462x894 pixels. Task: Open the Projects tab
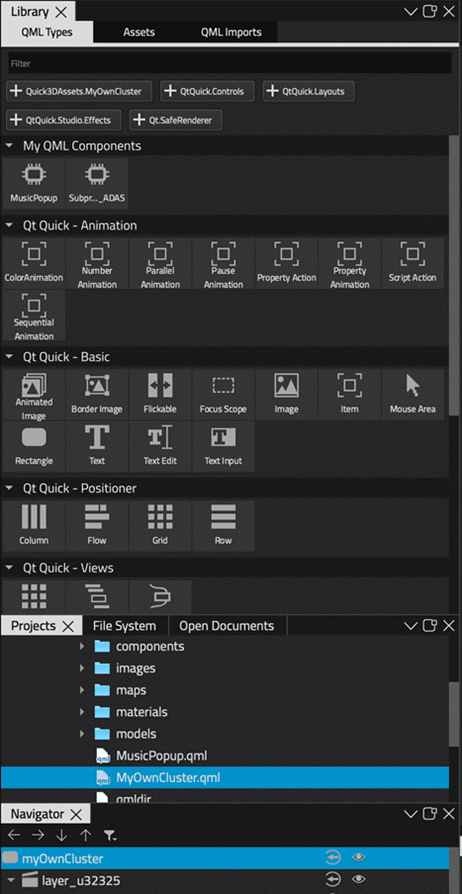[34, 625]
